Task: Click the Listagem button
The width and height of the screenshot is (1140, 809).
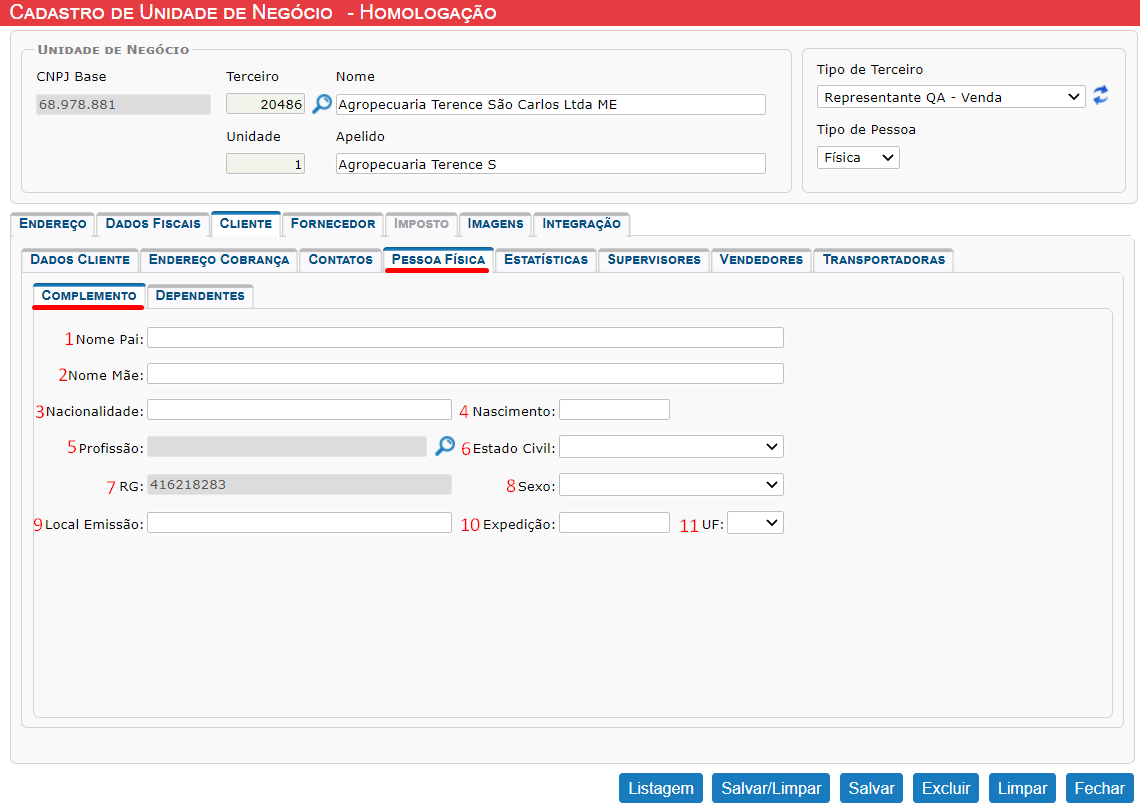Action: [x=661, y=788]
